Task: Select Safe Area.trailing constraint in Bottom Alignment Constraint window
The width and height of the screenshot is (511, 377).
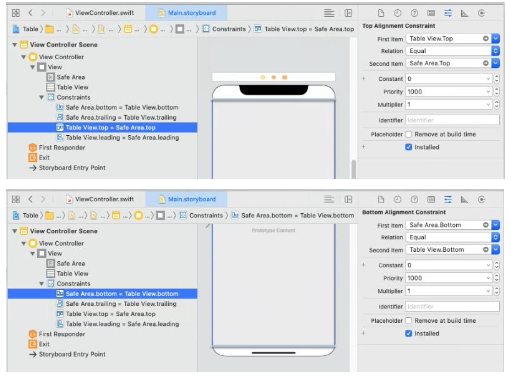Action: coord(117,304)
